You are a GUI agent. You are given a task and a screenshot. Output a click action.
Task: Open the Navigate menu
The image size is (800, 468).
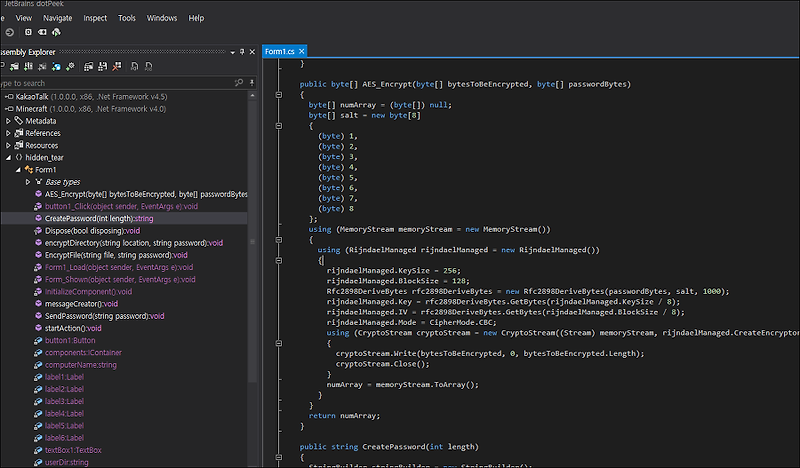point(58,18)
